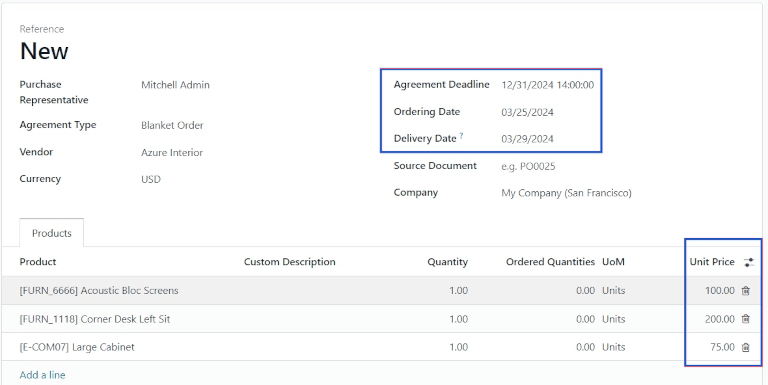The height and width of the screenshot is (385, 768).
Task: Sort by the UoM column header
Action: point(613,262)
